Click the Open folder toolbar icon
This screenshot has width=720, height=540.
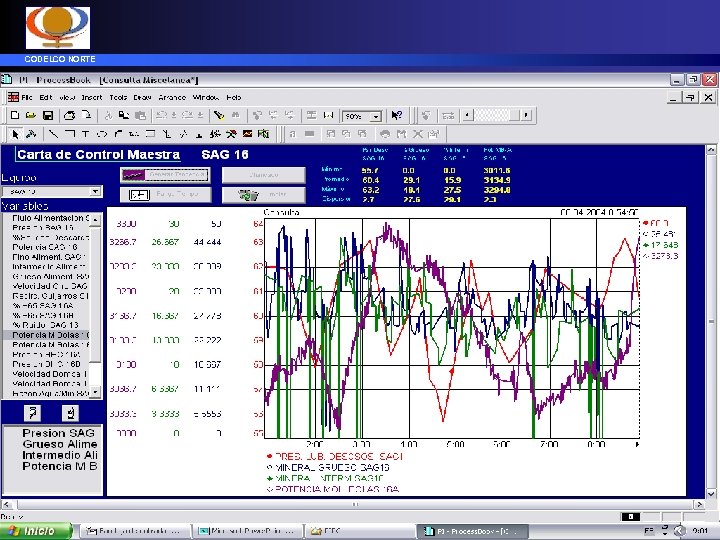[31, 116]
